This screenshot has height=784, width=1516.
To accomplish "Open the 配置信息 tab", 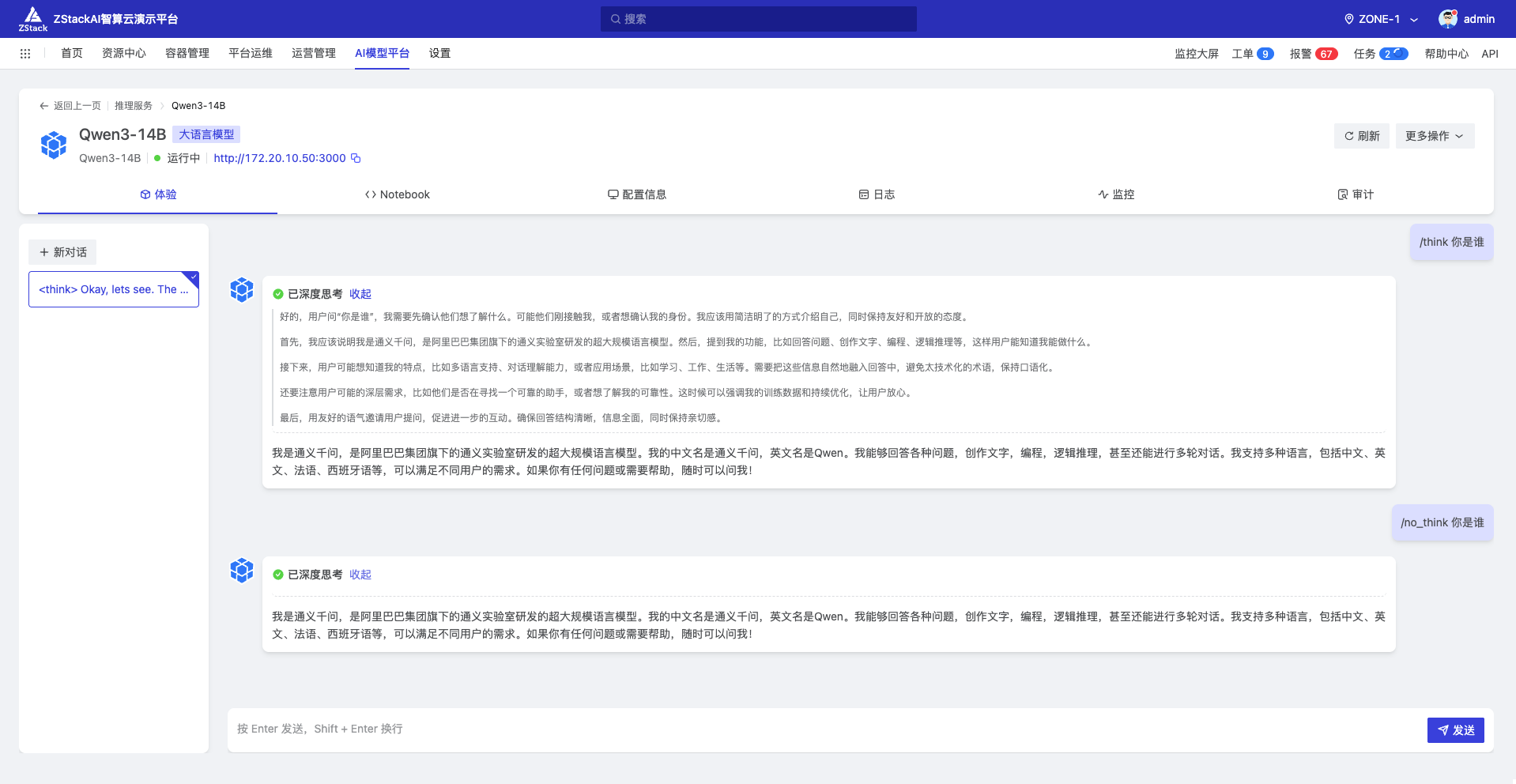I will (637, 194).
